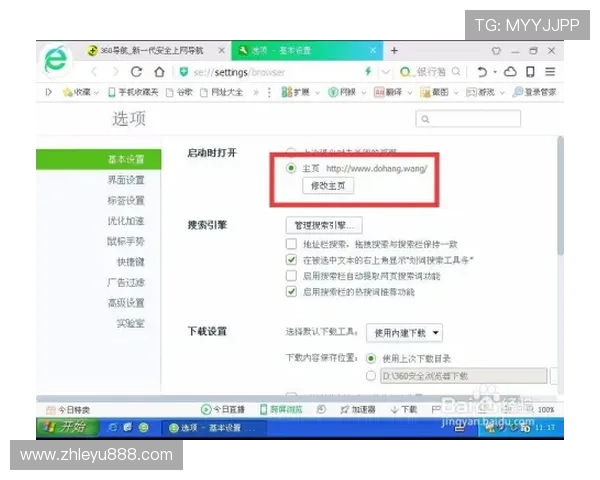Open a new tab with plus button
This screenshot has height=480, width=600.
coord(394,51)
